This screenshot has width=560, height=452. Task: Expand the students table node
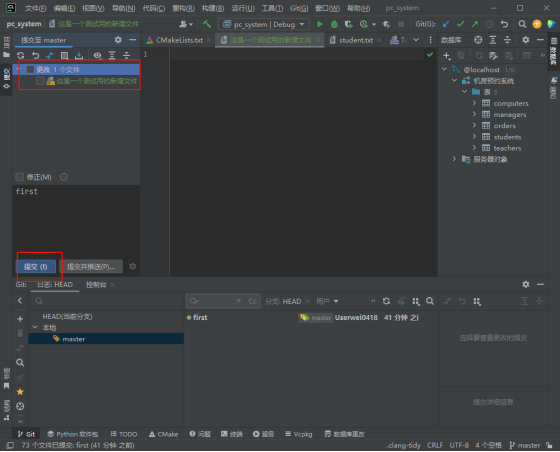point(474,137)
